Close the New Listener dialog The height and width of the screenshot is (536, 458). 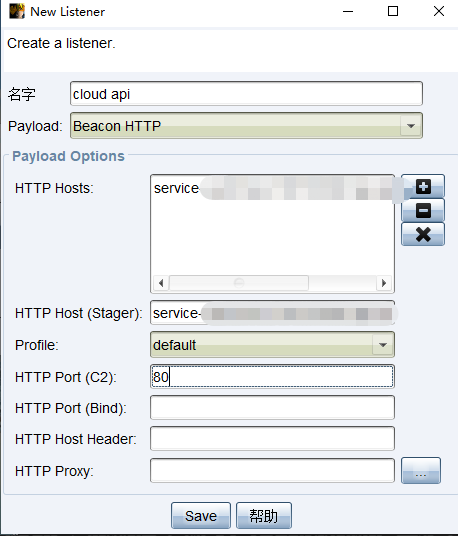[x=439, y=11]
